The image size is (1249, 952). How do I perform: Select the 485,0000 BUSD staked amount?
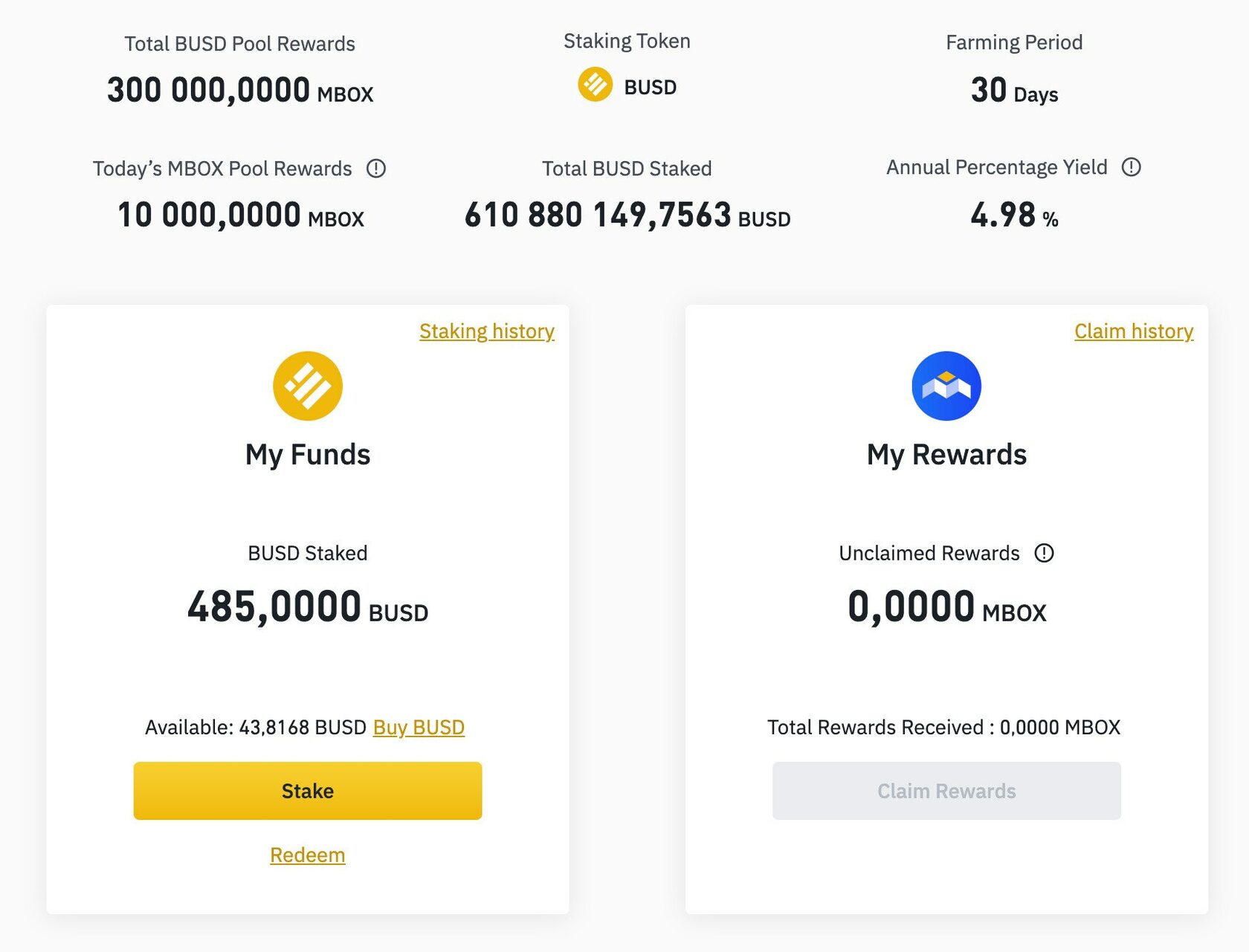308,607
